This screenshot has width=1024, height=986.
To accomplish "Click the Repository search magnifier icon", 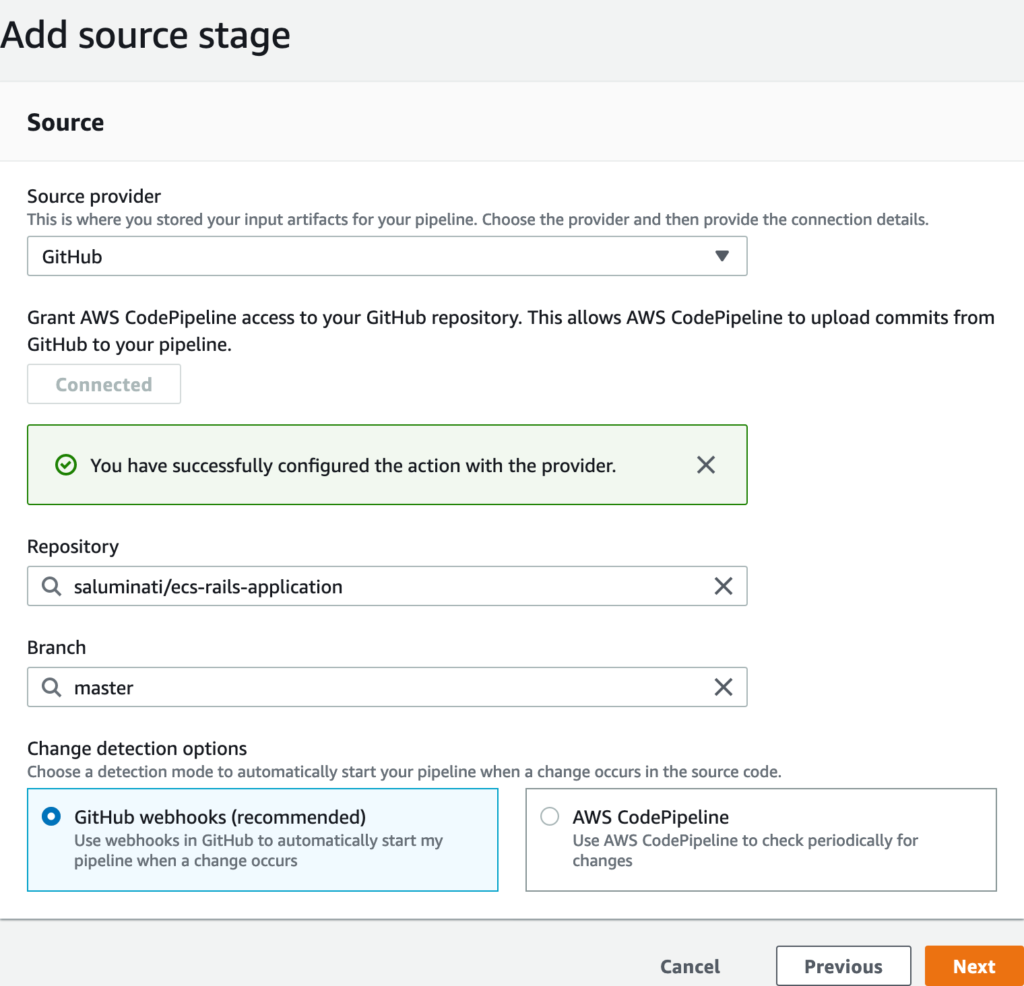I will tap(51, 587).
